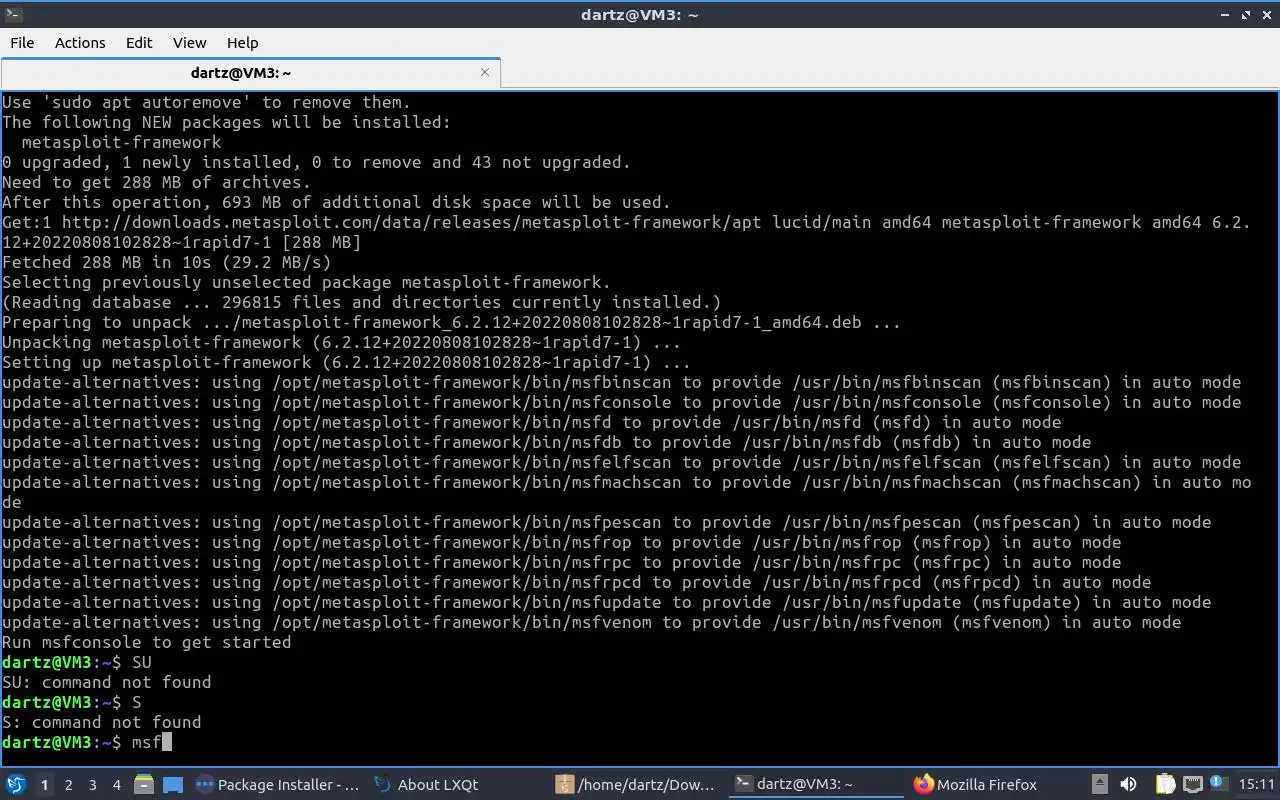The height and width of the screenshot is (800, 1280).
Task: Click 'Selecting previously unselected package' line
Action: click(x=306, y=282)
